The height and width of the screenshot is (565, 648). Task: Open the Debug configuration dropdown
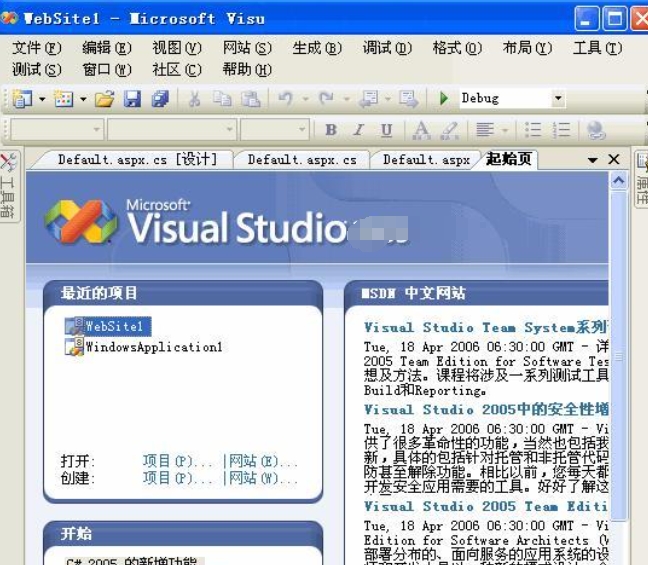[558, 98]
